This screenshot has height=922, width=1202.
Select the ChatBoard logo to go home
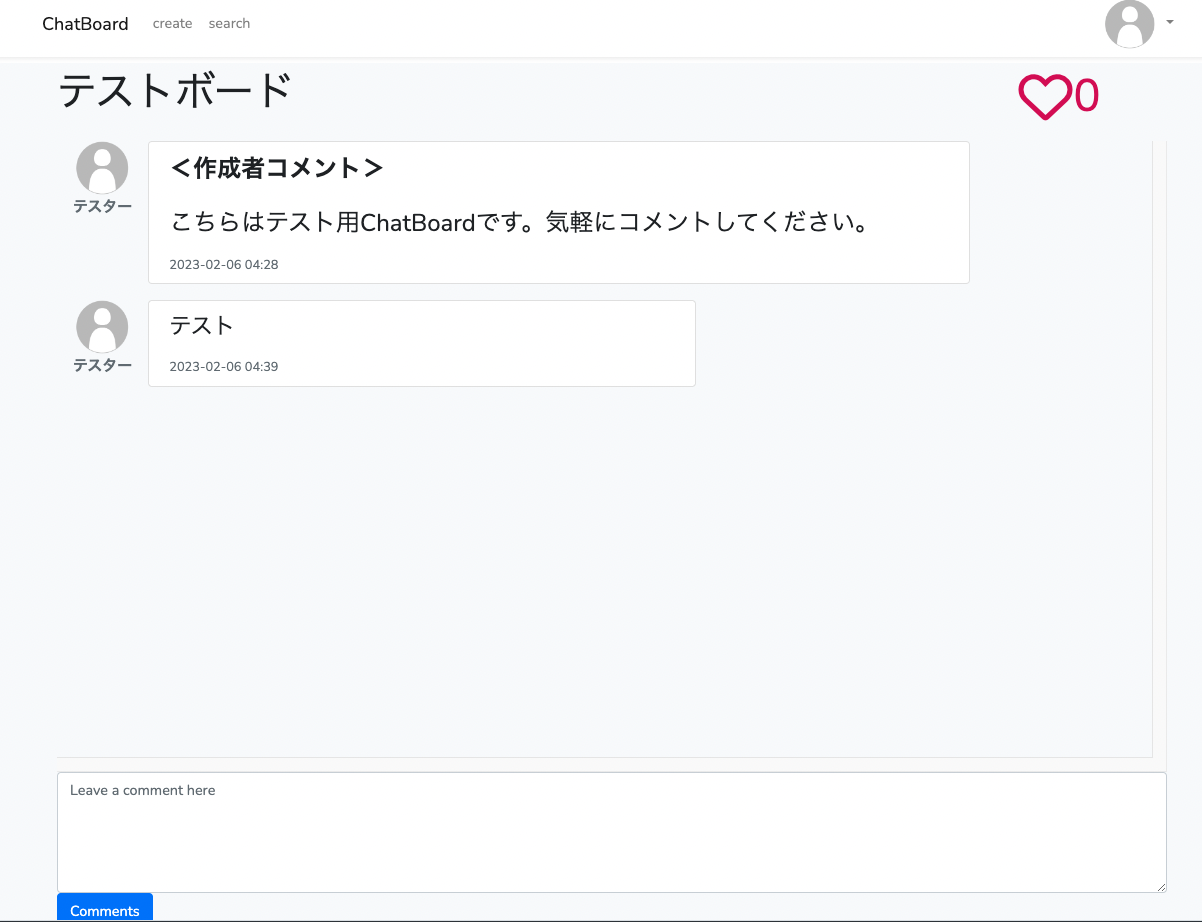click(85, 23)
